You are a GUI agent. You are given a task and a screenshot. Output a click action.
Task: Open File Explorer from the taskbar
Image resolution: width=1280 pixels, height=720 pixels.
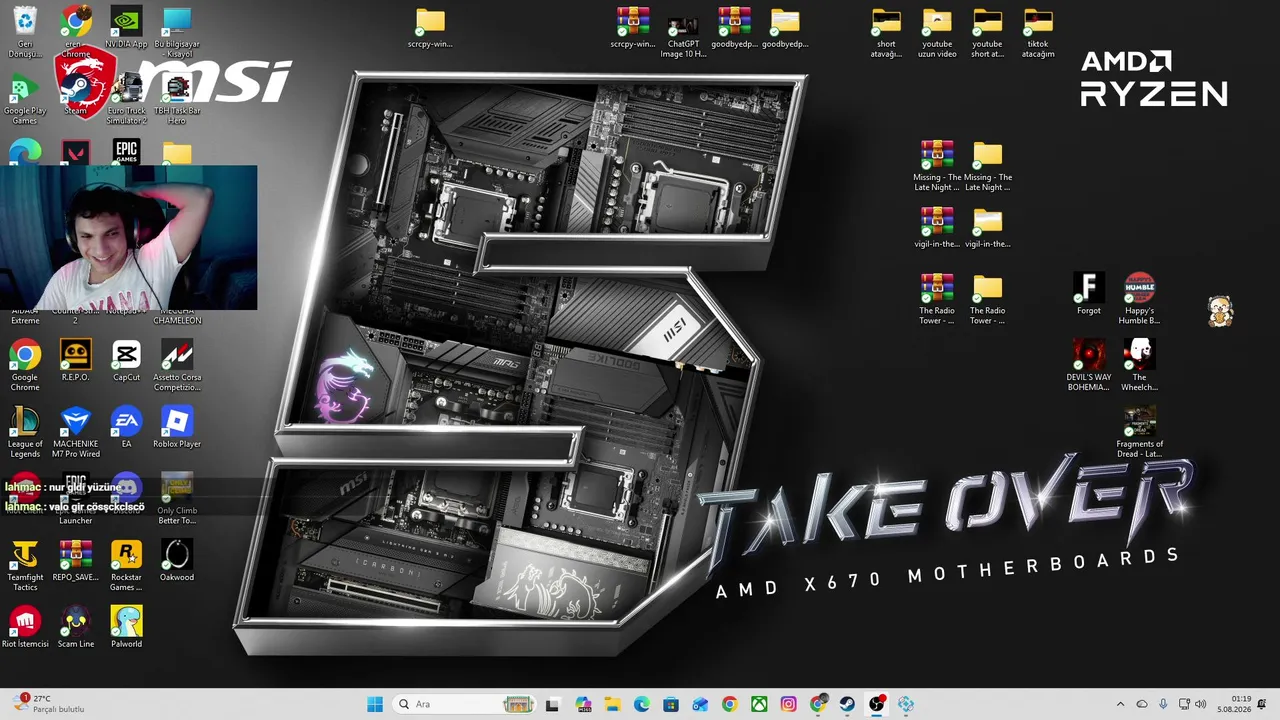[613, 704]
